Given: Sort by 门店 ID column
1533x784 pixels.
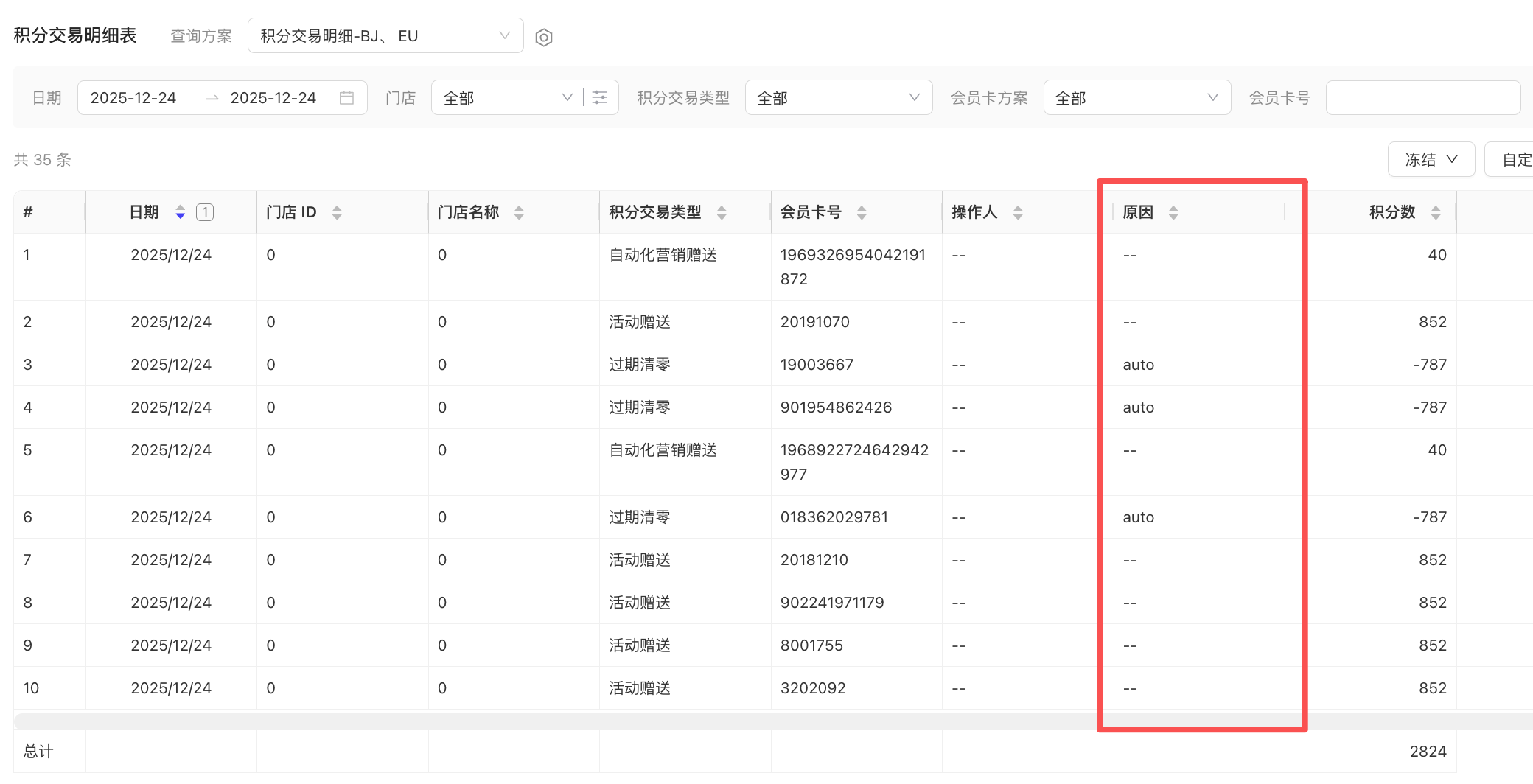Looking at the screenshot, I should [x=337, y=213].
